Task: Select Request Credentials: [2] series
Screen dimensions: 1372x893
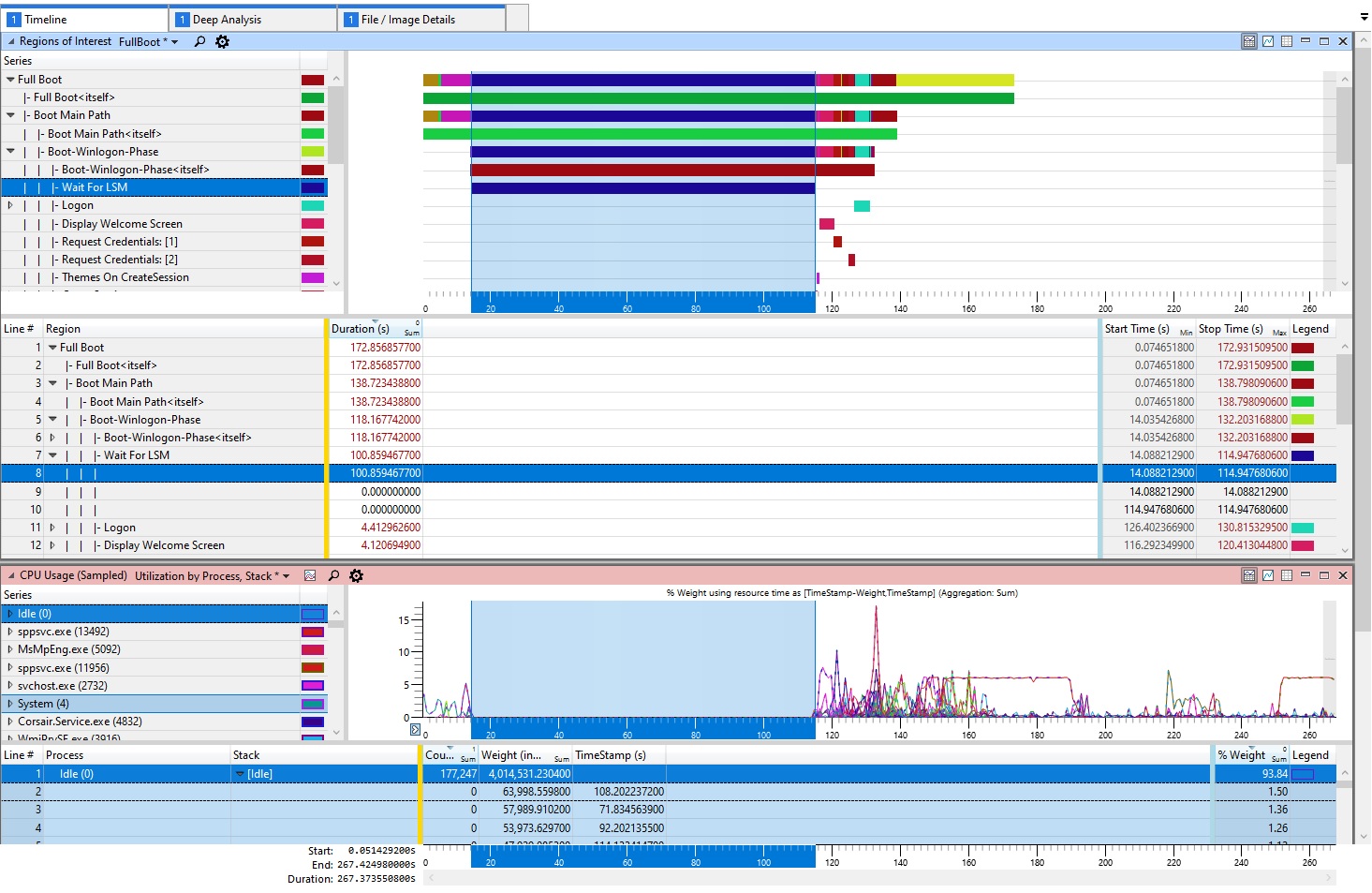Action: pyautogui.click(x=165, y=260)
